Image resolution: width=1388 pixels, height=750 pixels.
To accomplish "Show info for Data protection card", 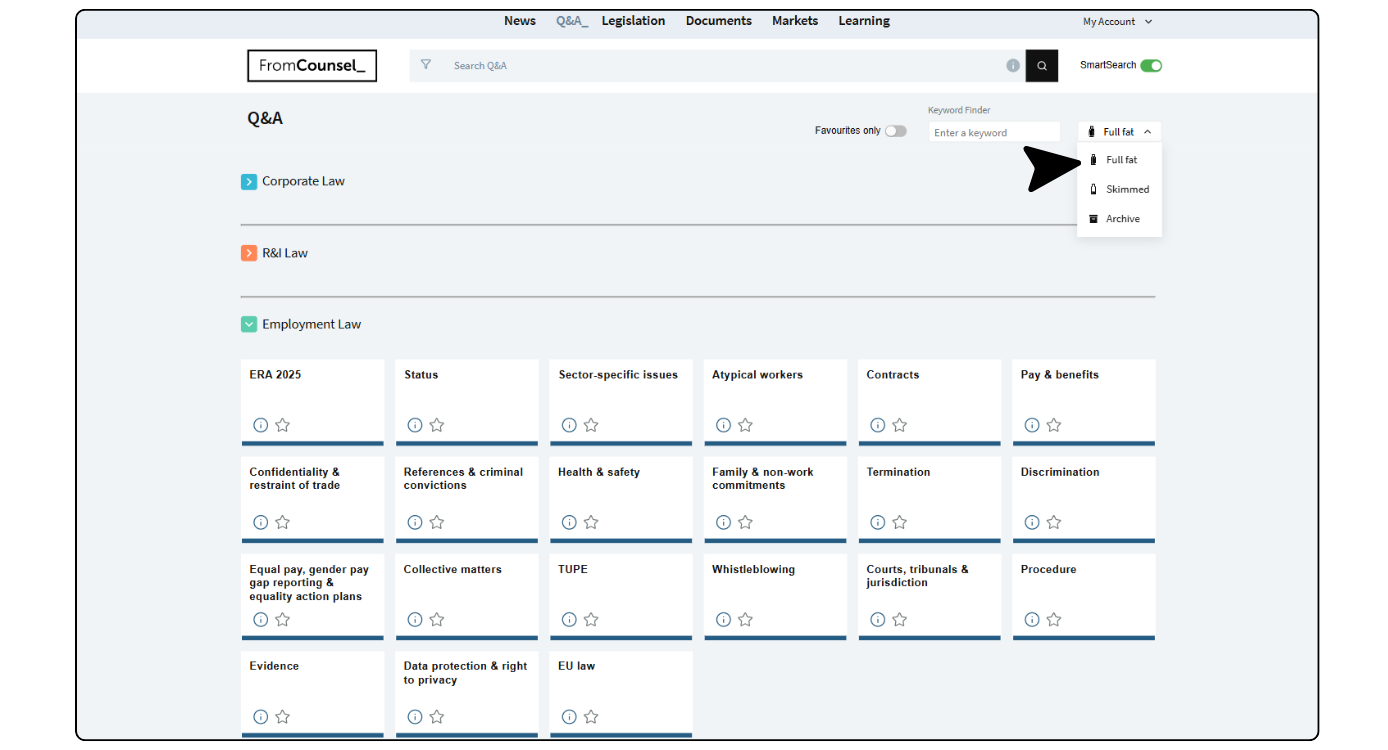I will 415,716.
